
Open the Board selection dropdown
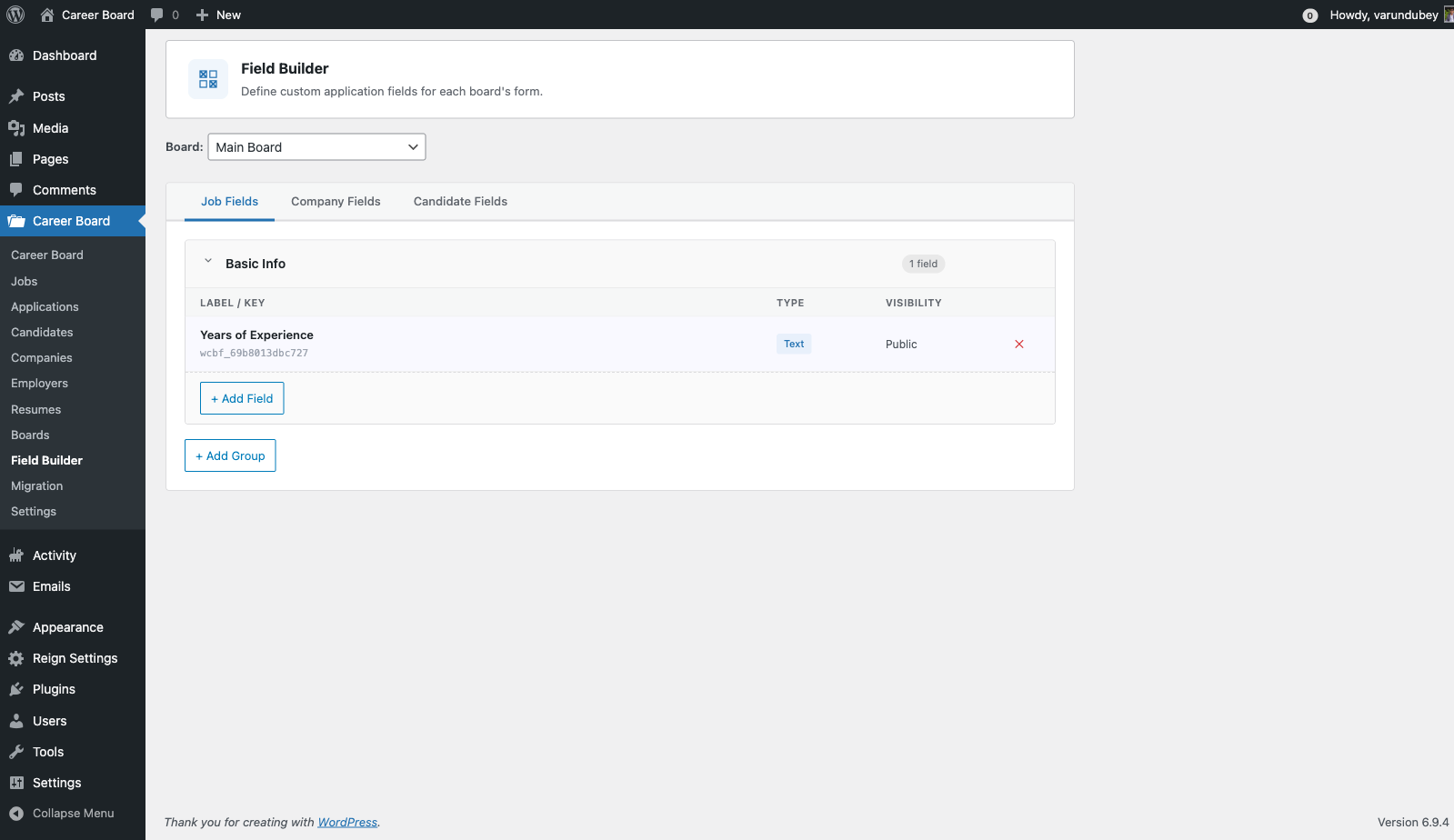[x=316, y=147]
